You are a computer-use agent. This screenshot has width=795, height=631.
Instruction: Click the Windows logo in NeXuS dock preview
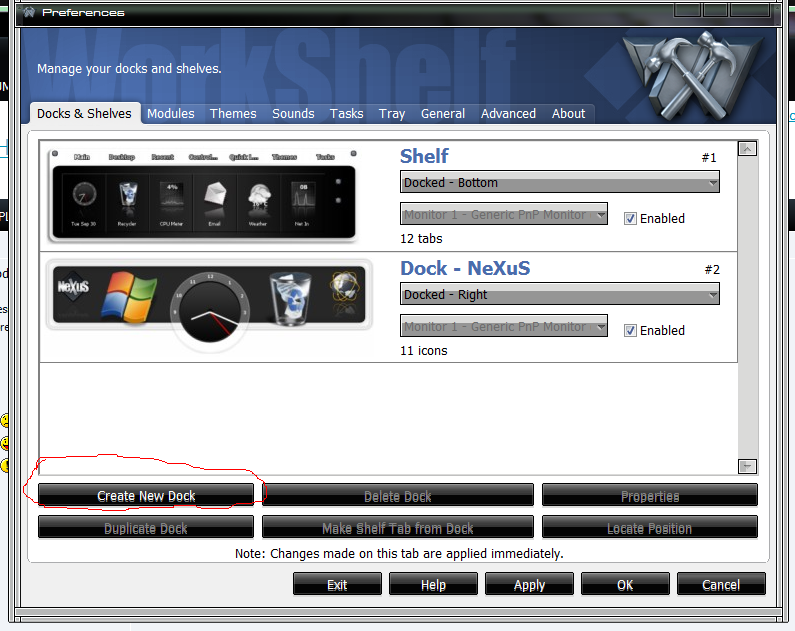tap(131, 295)
